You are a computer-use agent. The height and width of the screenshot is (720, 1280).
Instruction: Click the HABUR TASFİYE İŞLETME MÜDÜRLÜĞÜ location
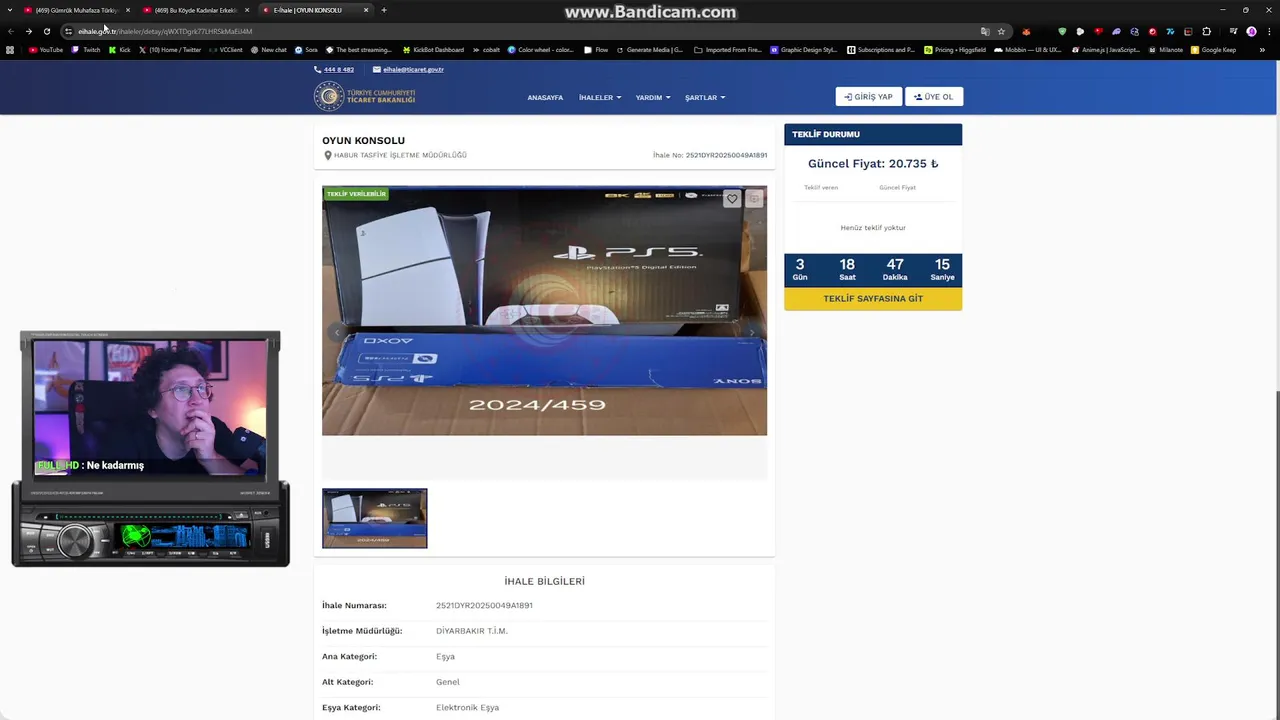pos(400,155)
